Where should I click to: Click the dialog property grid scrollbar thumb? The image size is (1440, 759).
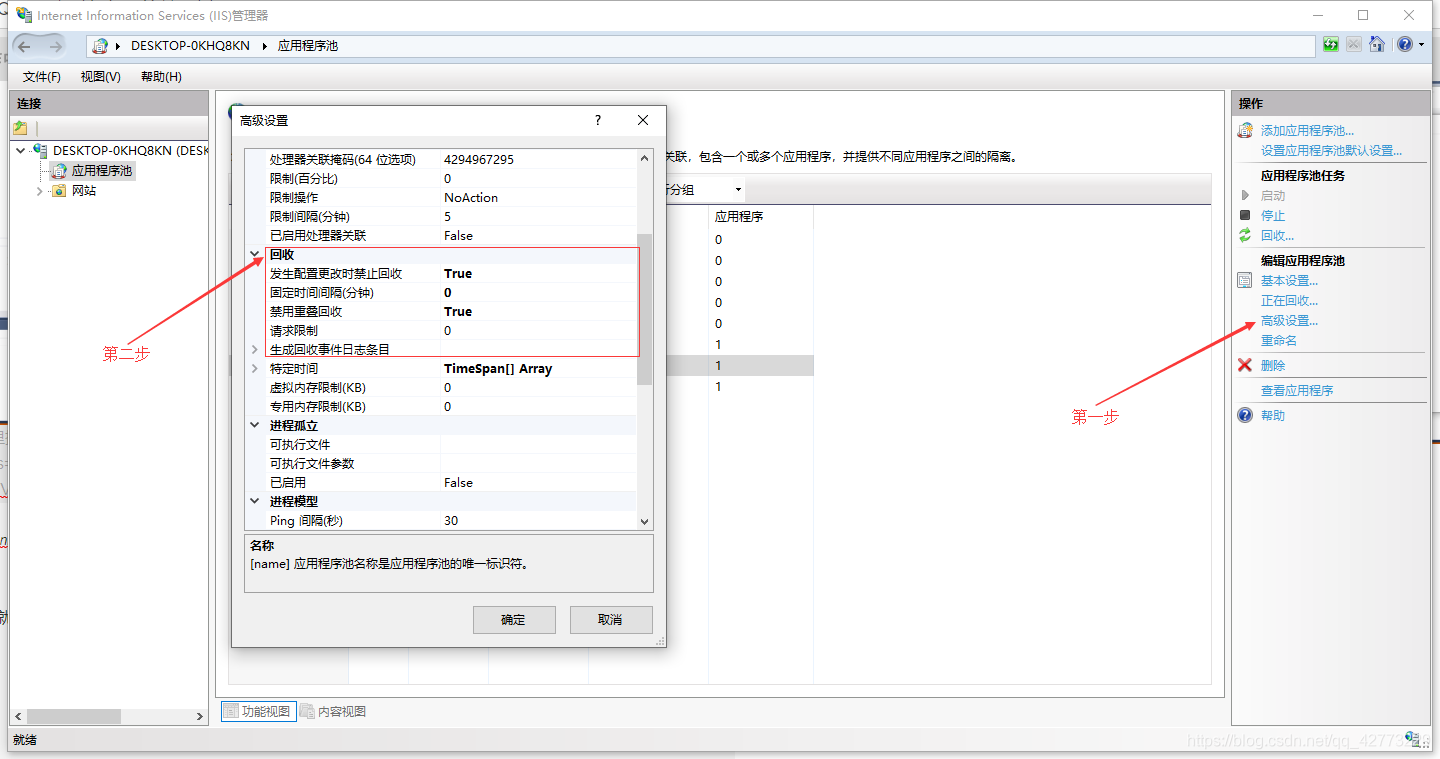[x=645, y=309]
